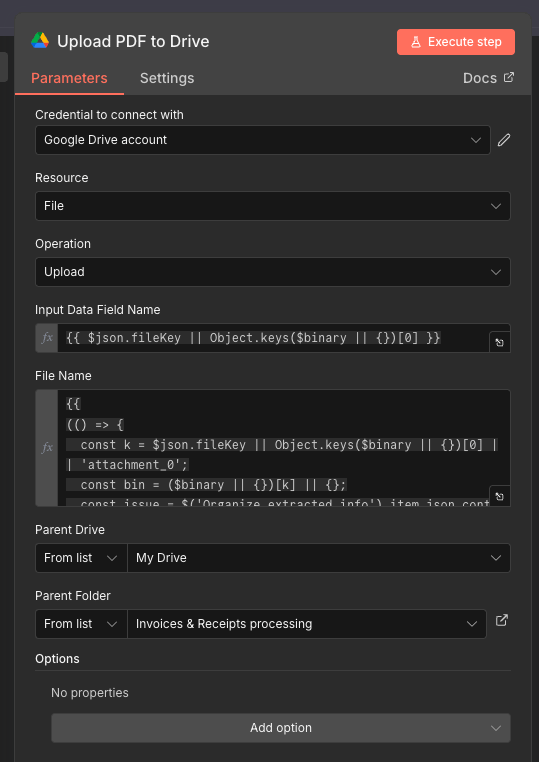The height and width of the screenshot is (762, 539).
Task: Click fx icon beside Input Data Field Name
Action: [47, 338]
